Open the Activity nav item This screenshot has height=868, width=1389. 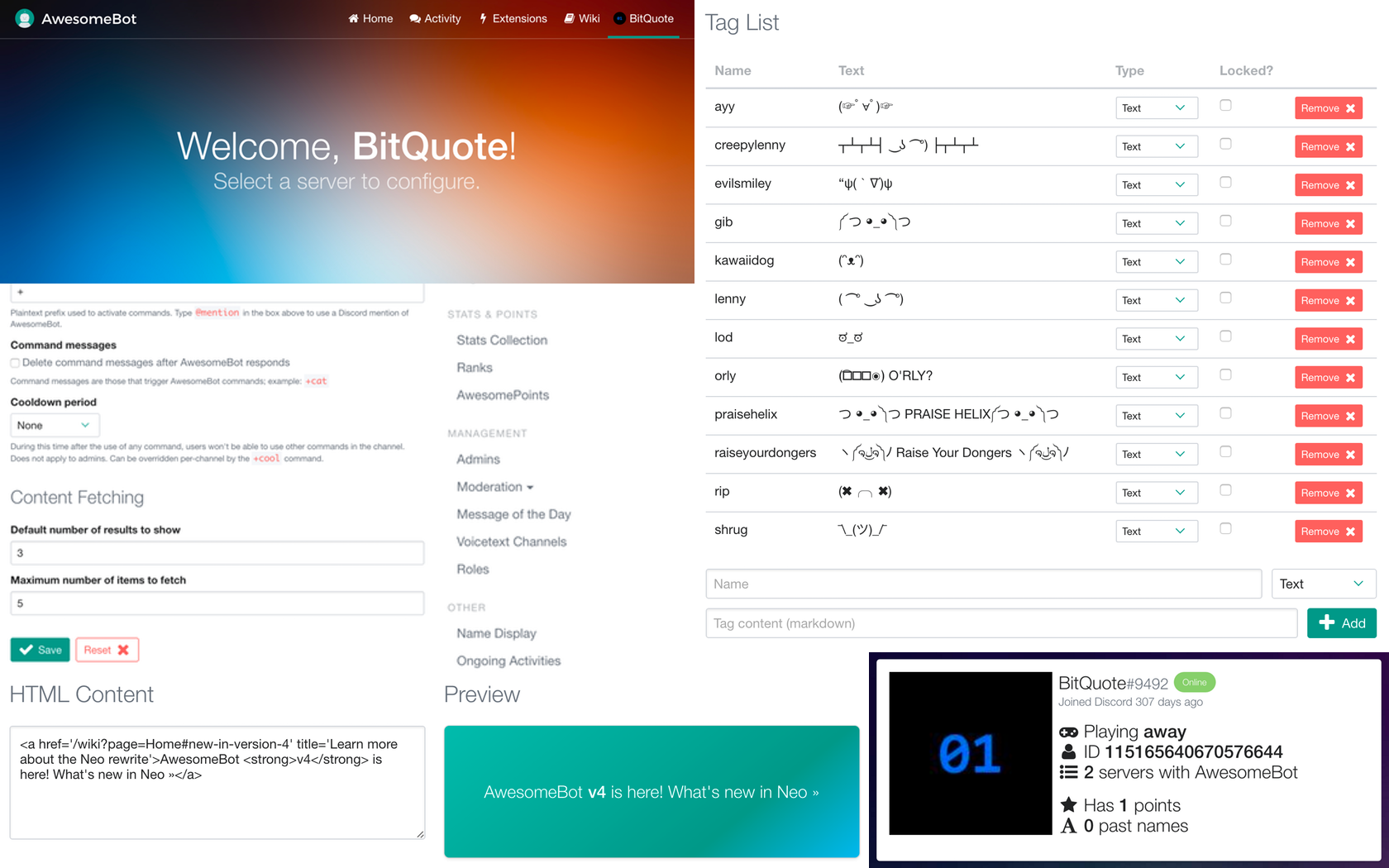[435, 18]
